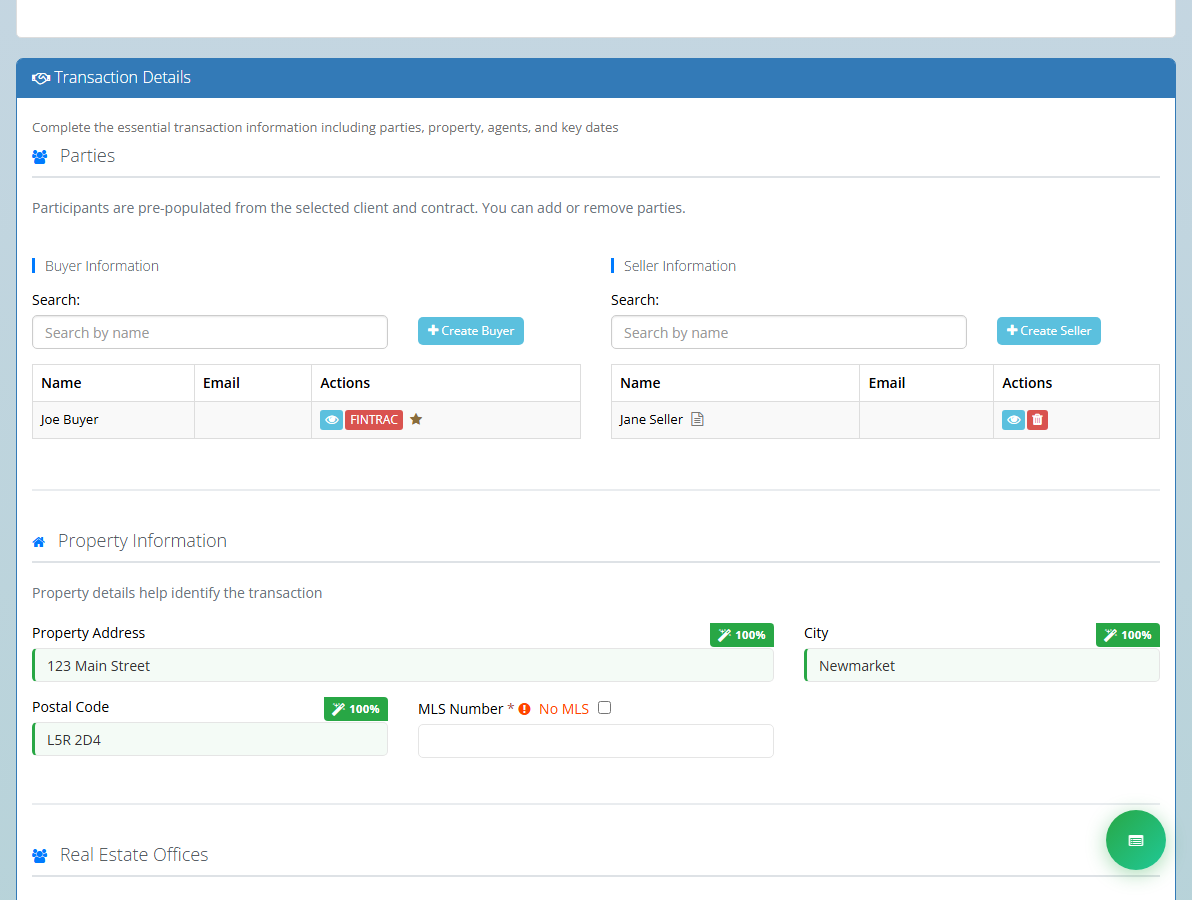This screenshot has height=900, width=1192.
Task: Click the Real Estate Offices group icon
Action: click(x=40, y=856)
